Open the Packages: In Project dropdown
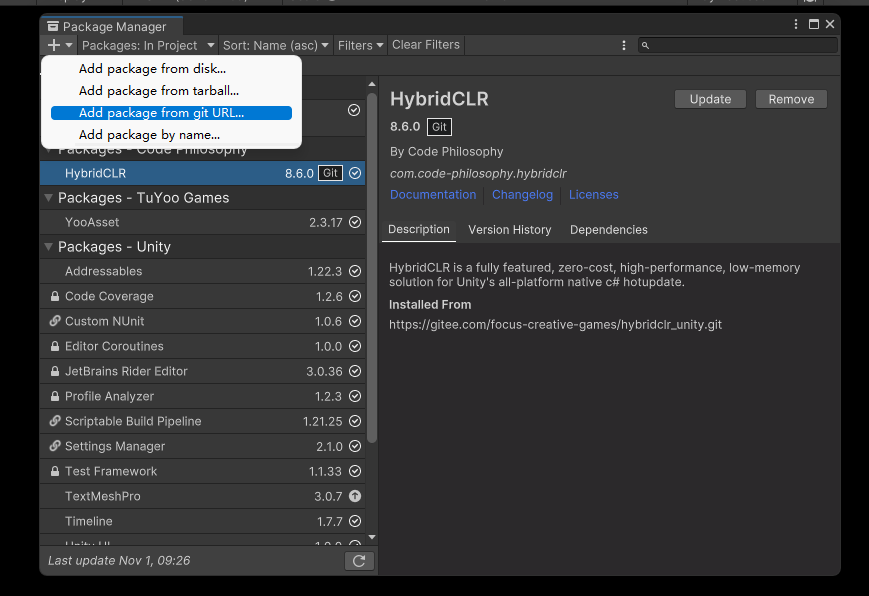The image size is (869, 596). [148, 45]
